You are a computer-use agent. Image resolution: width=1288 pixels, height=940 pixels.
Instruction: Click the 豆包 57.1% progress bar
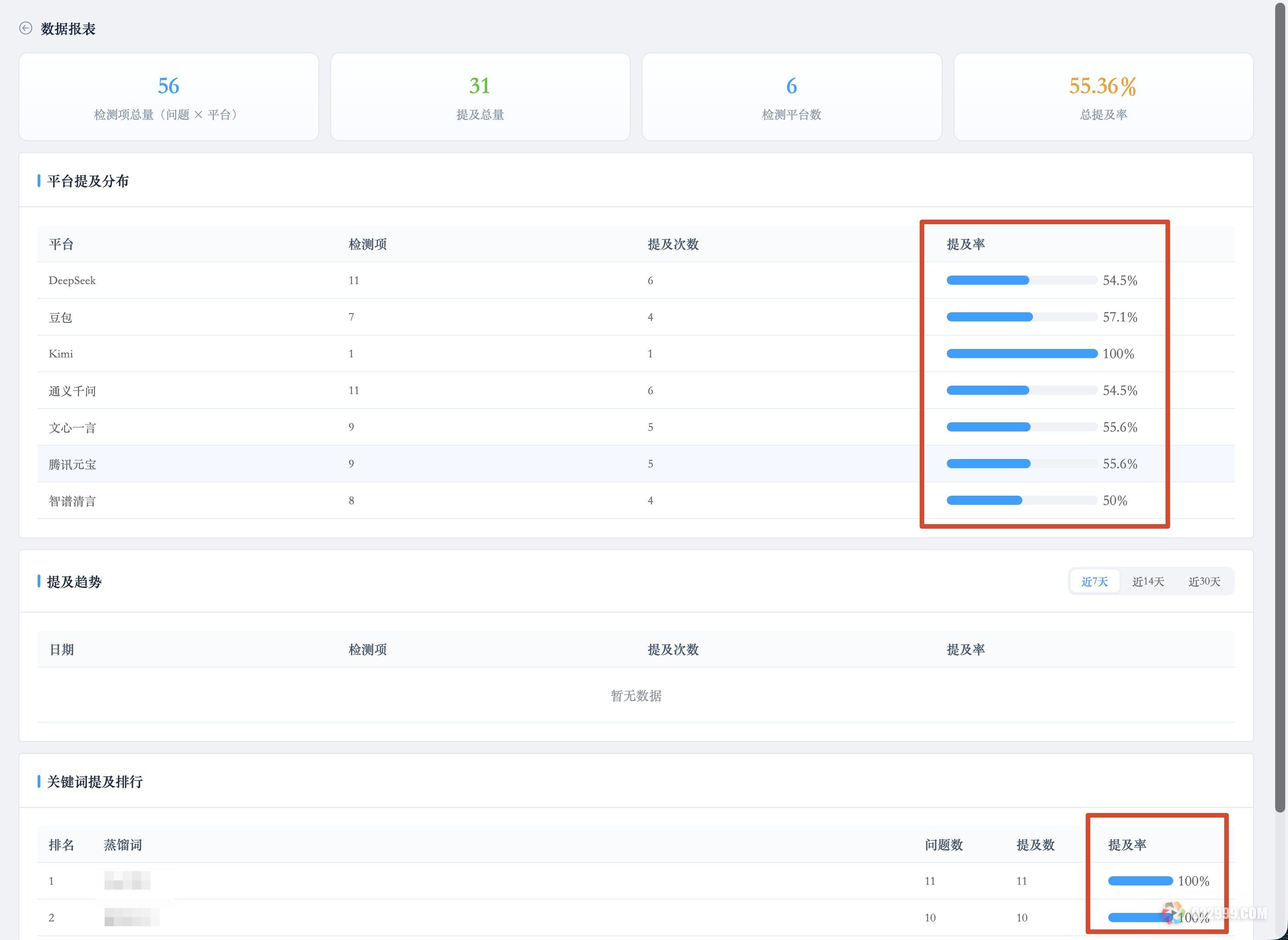1022,317
